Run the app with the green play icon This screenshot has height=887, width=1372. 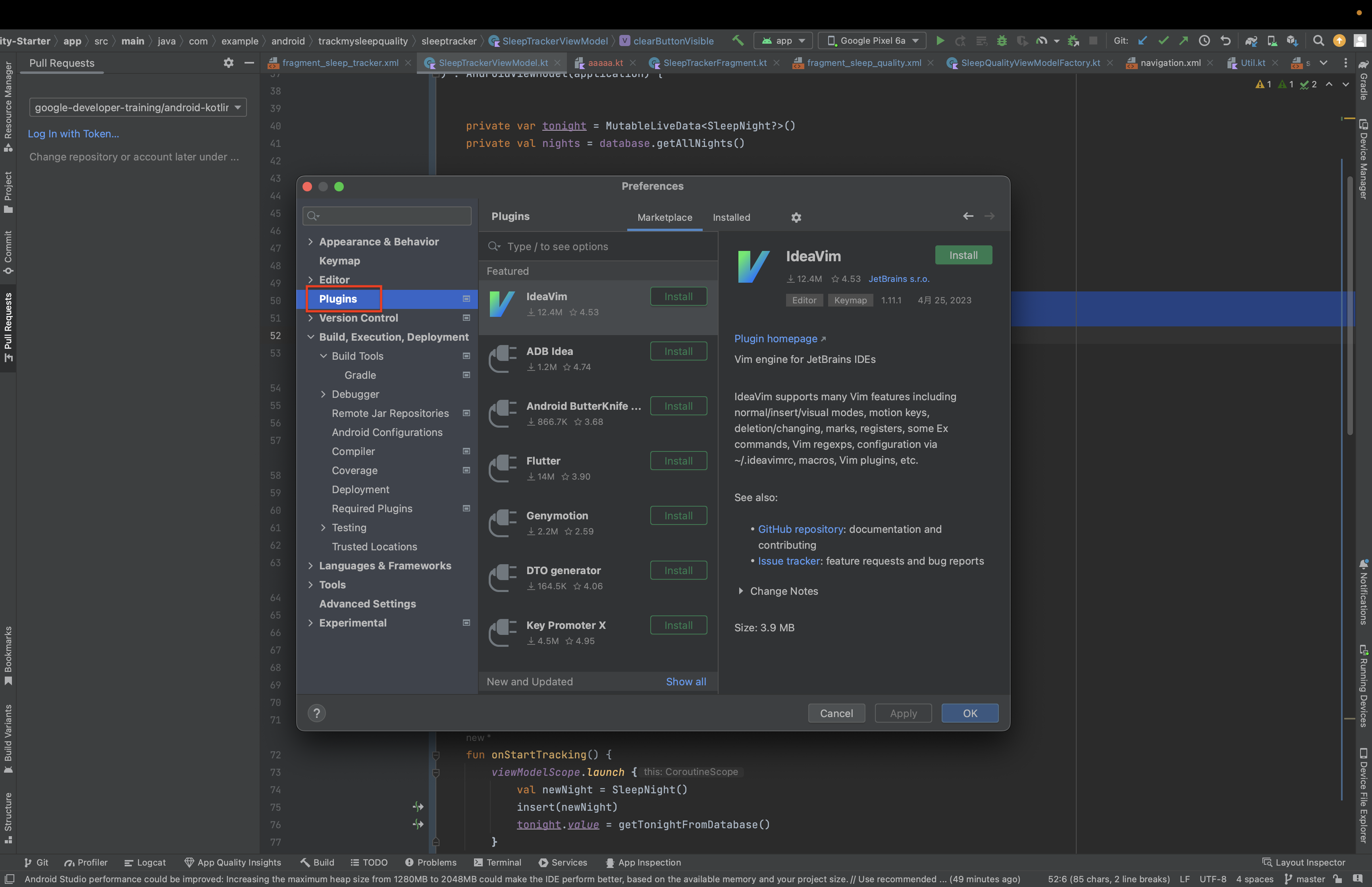pyautogui.click(x=940, y=40)
